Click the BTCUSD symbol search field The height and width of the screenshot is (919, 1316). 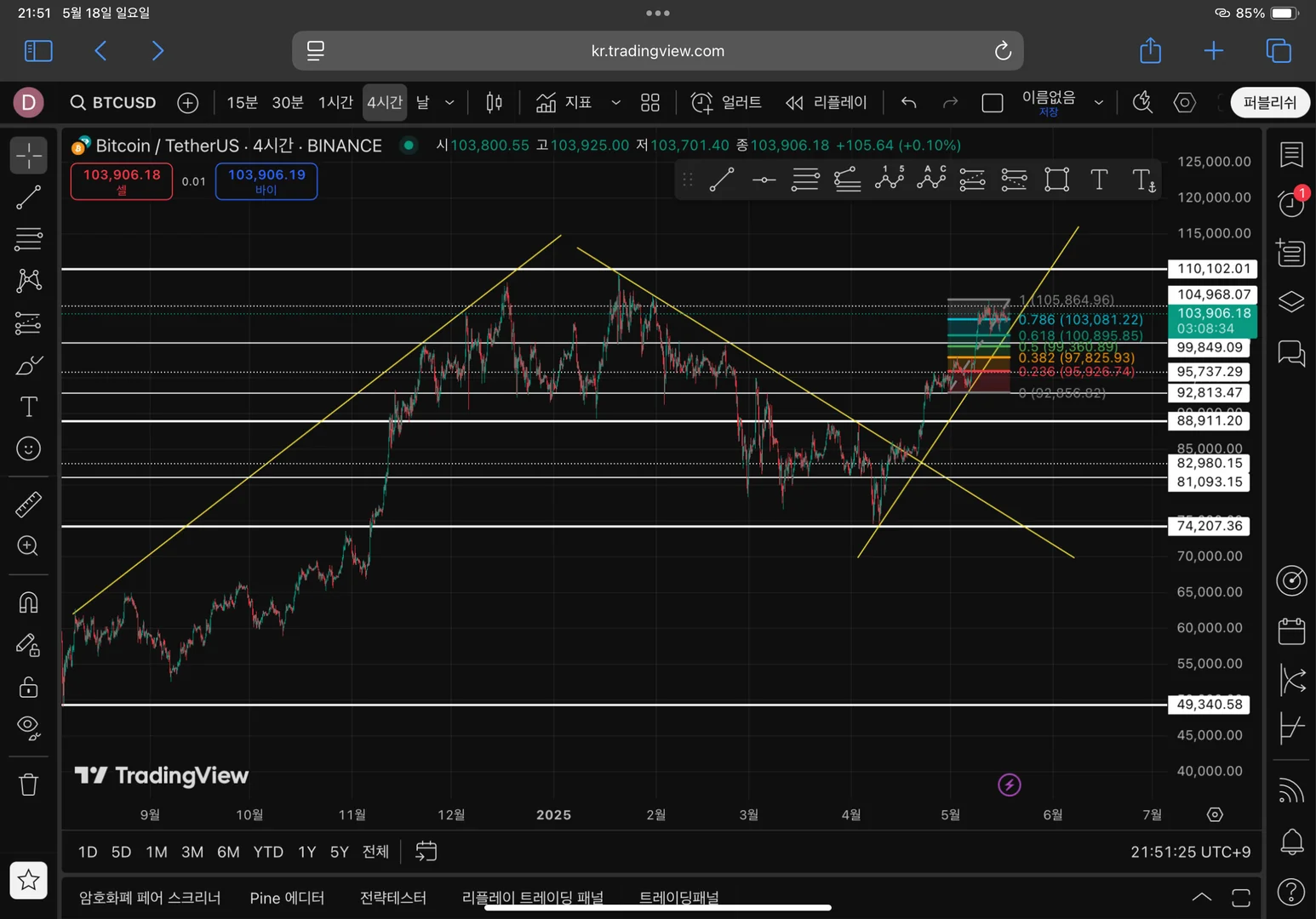click(x=114, y=103)
